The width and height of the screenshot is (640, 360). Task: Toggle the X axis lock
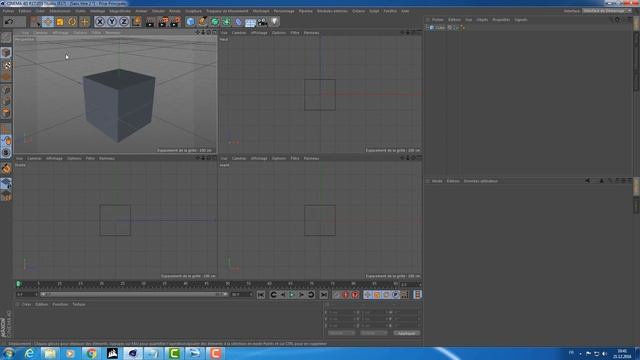point(100,22)
